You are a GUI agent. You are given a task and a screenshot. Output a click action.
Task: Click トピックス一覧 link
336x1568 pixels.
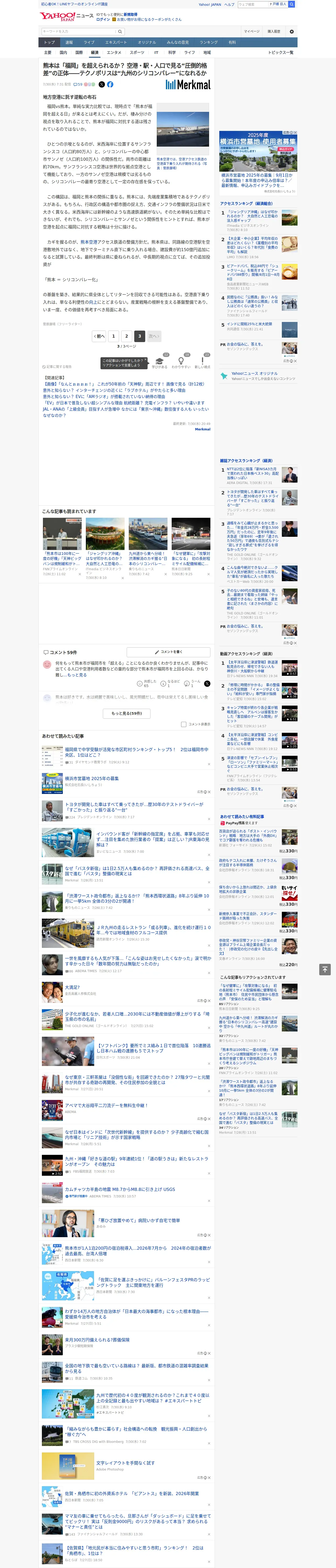click(x=281, y=52)
